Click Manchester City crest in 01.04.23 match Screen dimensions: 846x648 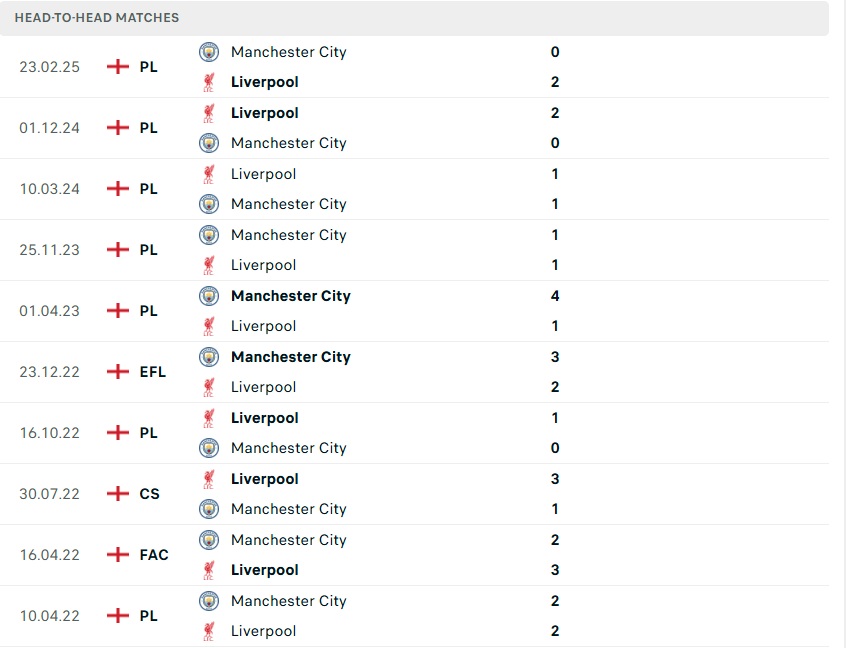209,296
